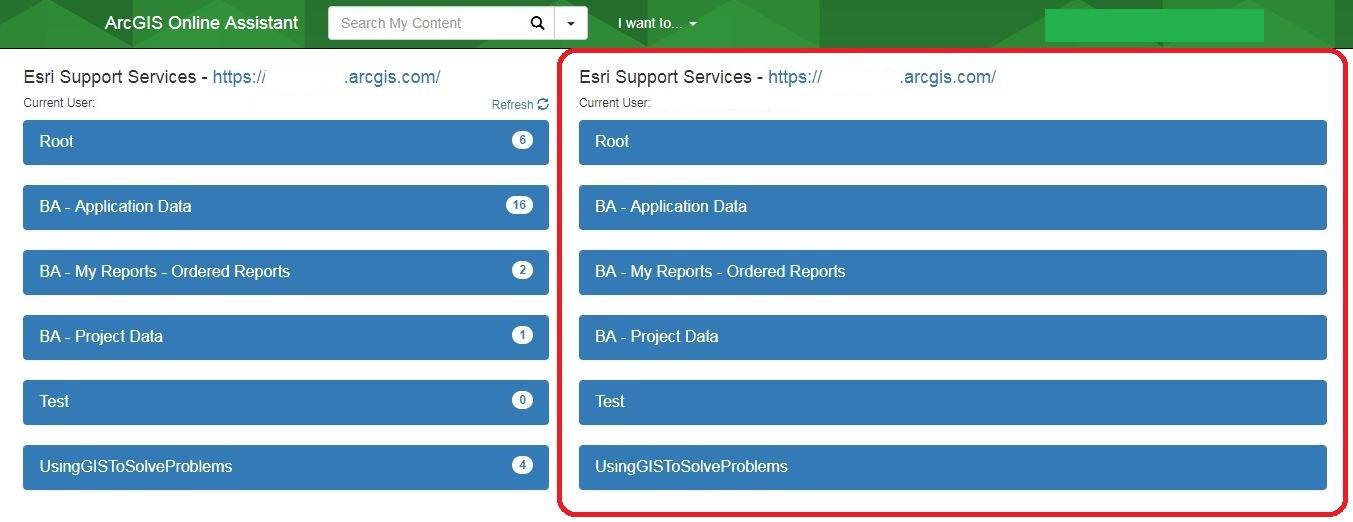Open UsingGISToSolveProblems in right panel

[953, 467]
